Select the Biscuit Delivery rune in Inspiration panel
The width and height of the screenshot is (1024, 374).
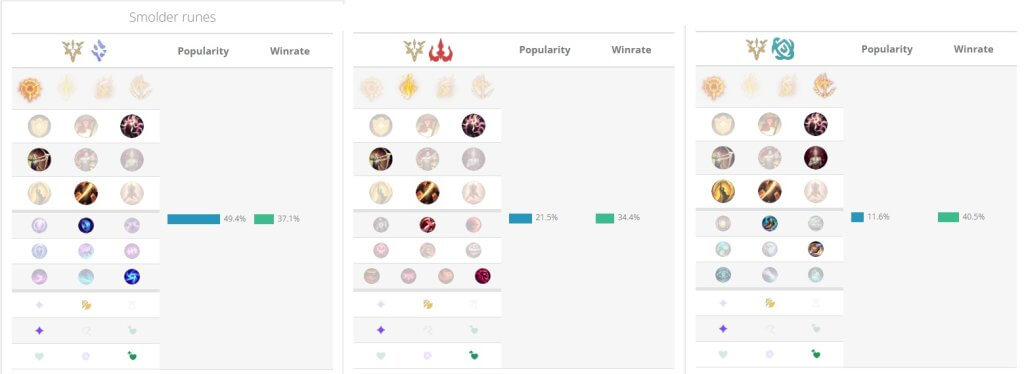pos(816,249)
